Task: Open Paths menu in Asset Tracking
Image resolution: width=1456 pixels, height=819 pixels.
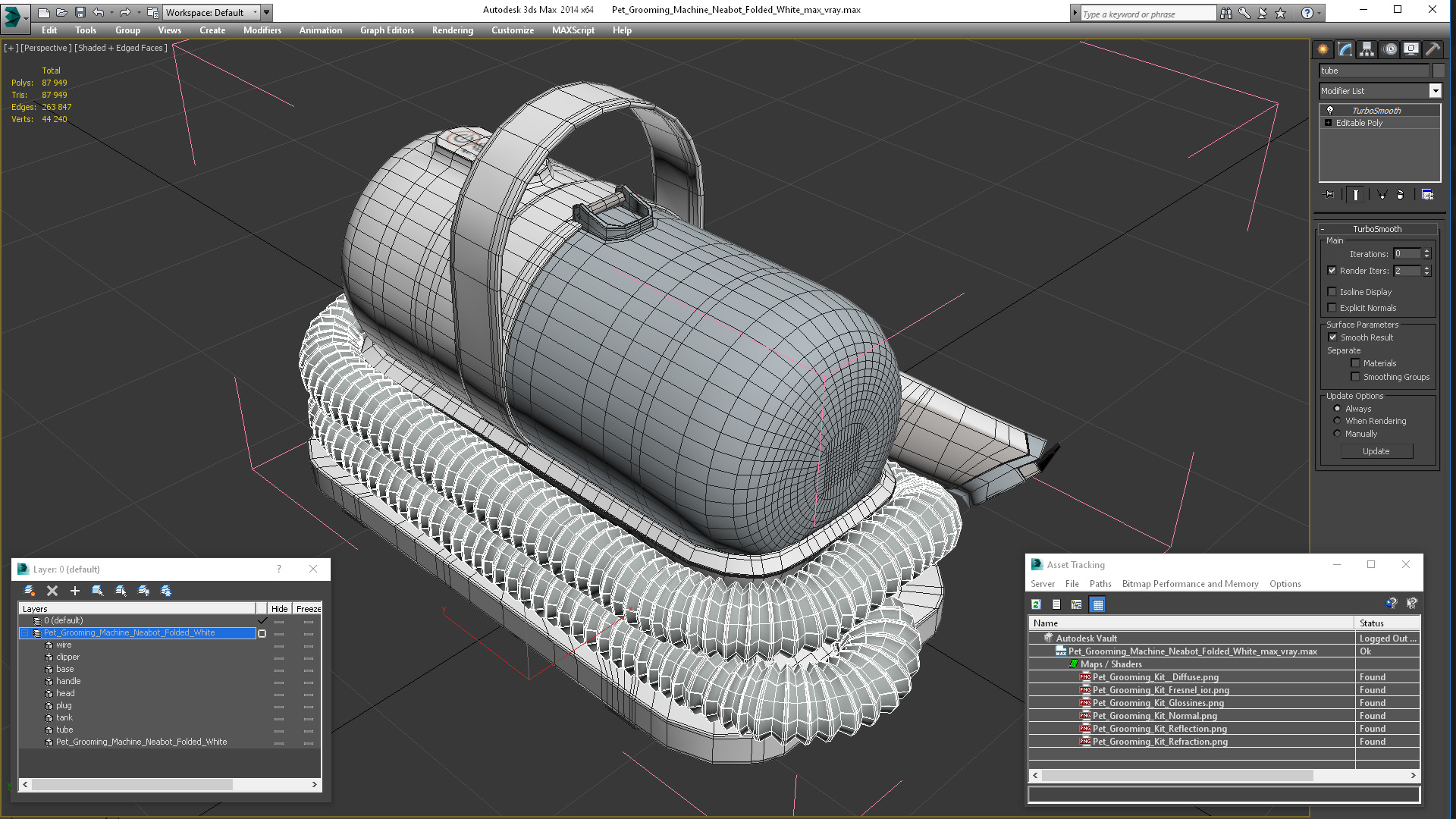Action: tap(1100, 584)
